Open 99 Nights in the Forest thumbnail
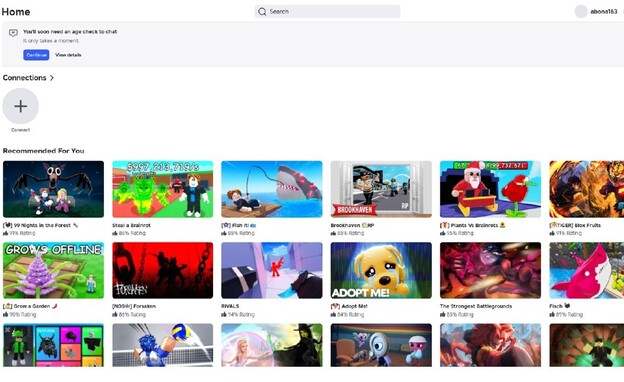Viewport: 624px width, 382px height. click(53, 189)
